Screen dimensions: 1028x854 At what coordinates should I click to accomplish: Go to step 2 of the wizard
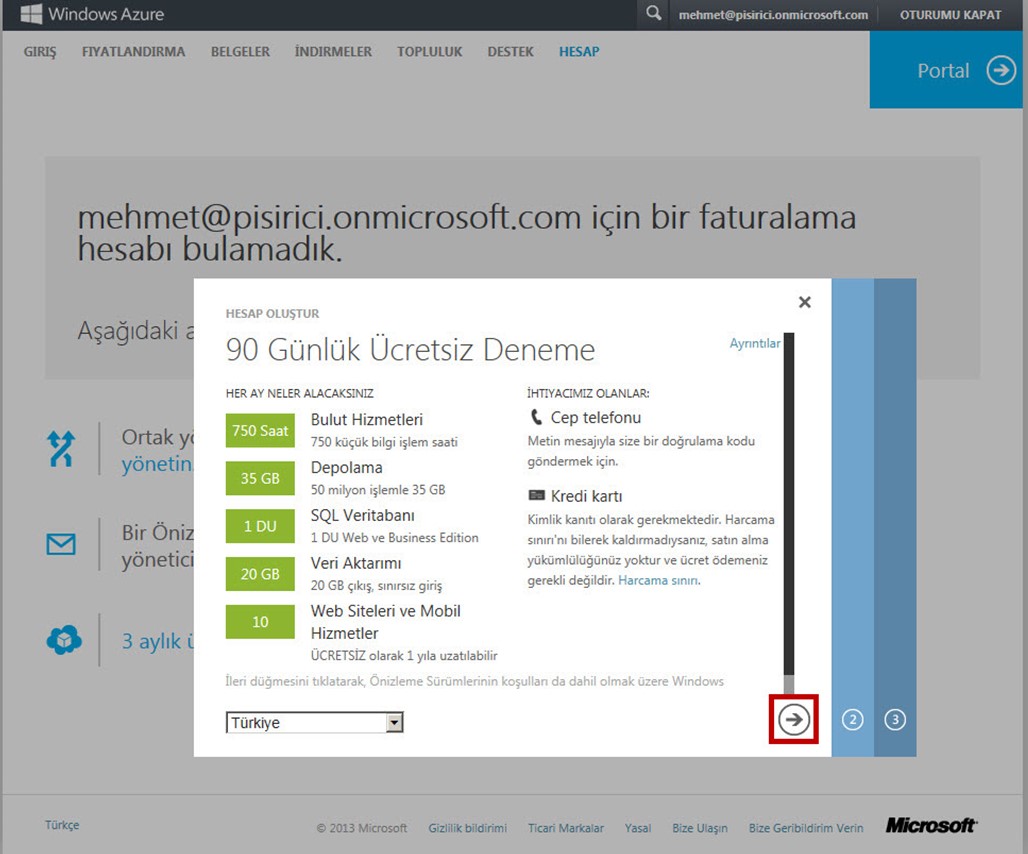tap(852, 720)
